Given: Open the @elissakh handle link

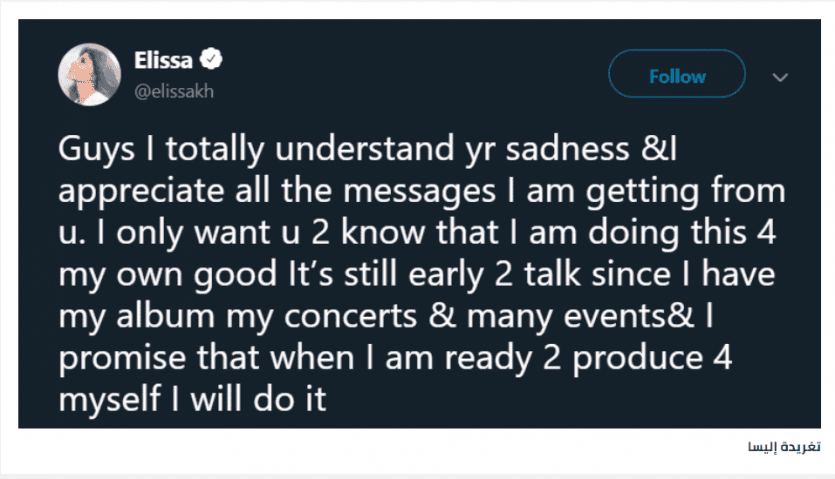Looking at the screenshot, I should coord(174,89).
